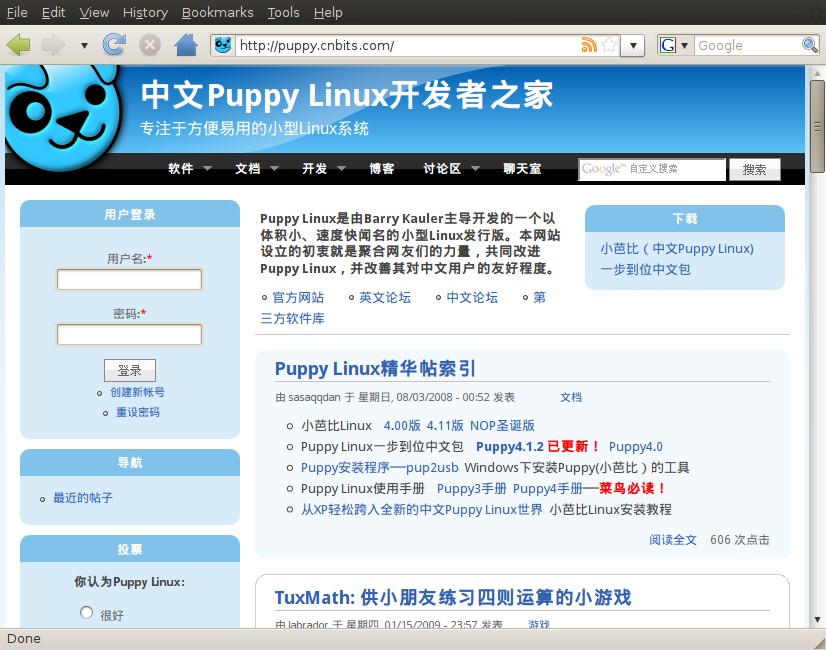Screen dimensions: 826x650
Task: Click the 文档 category tag link
Action: (571, 397)
